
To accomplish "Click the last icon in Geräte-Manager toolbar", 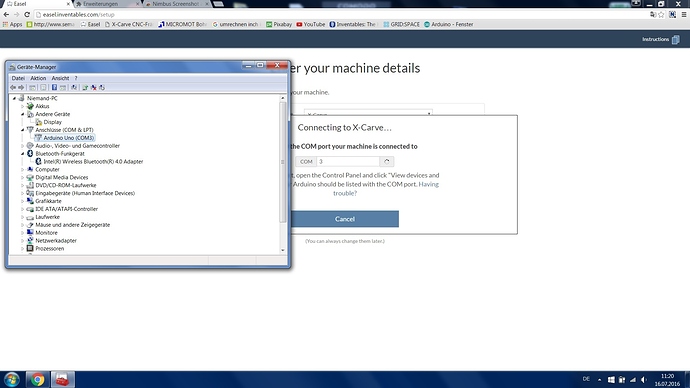I will click(x=102, y=88).
